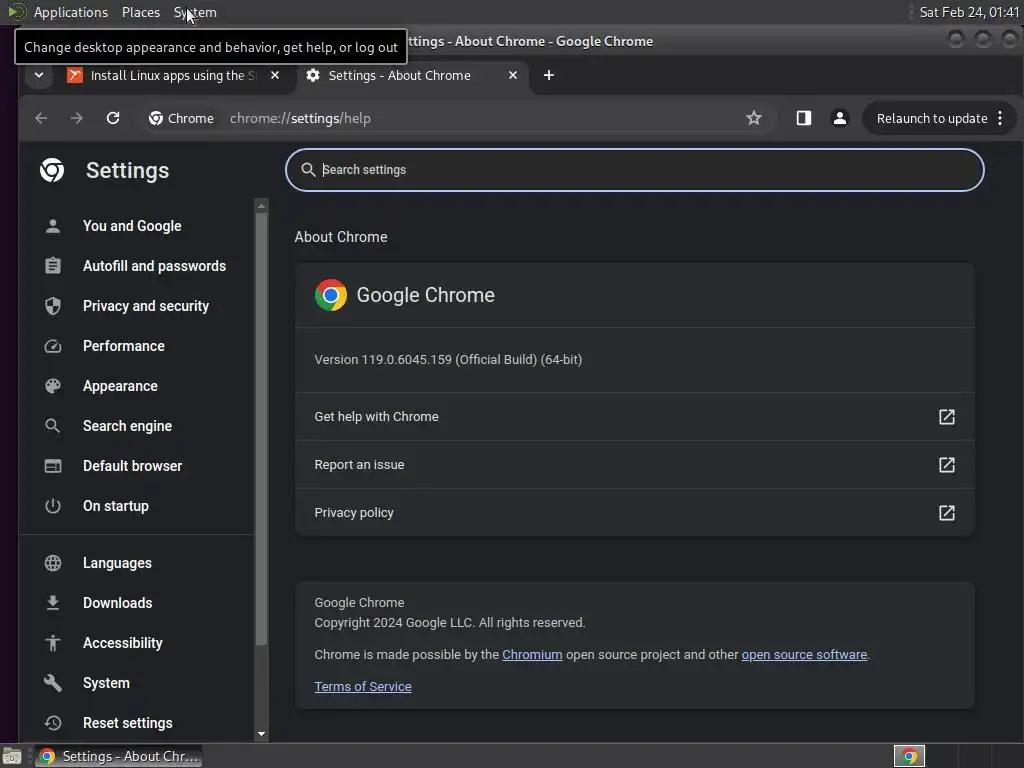Click sidebar scrollbar up arrow
1024x768 pixels.
pyautogui.click(x=261, y=206)
